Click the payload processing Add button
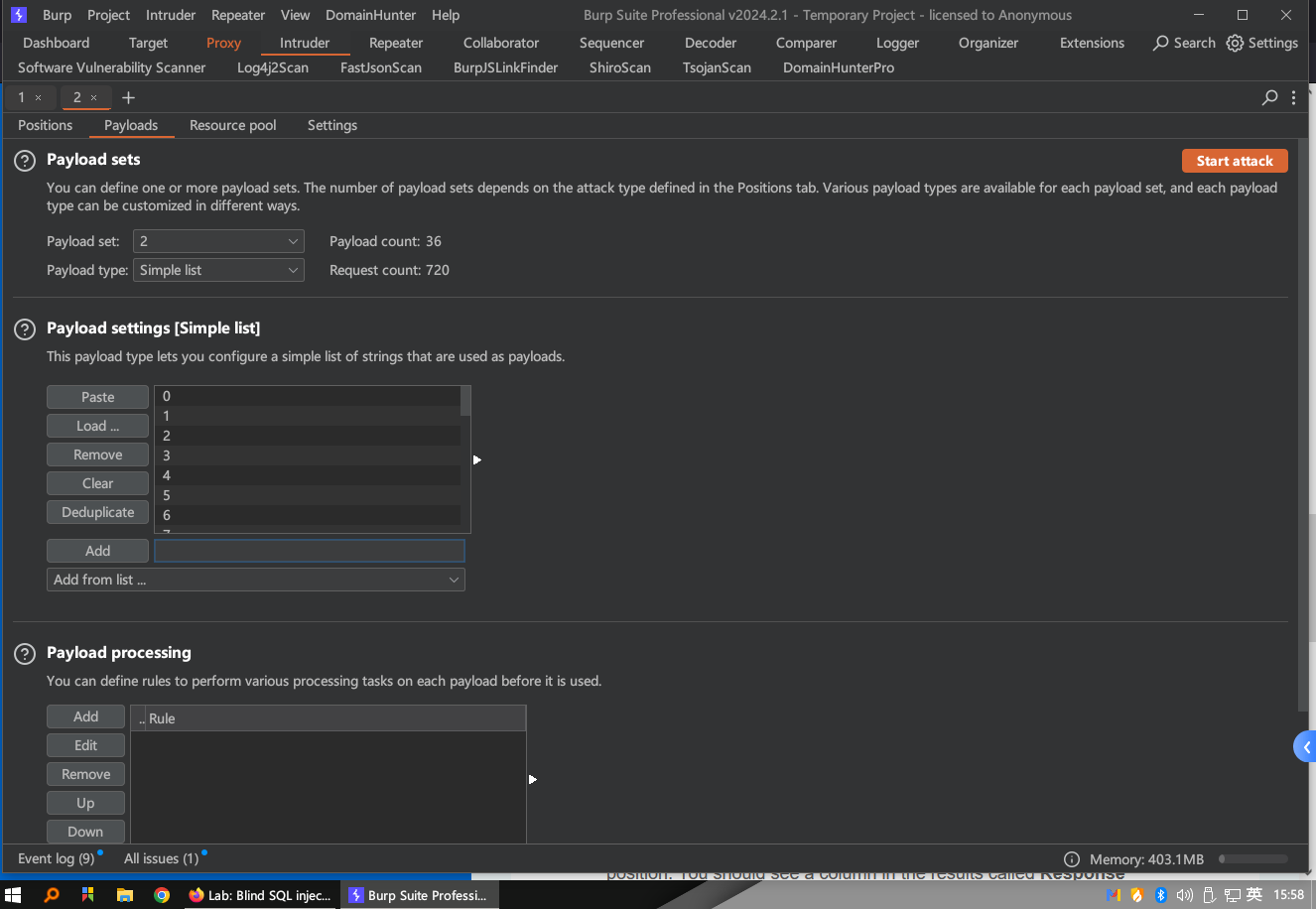This screenshot has height=909, width=1316. point(85,716)
